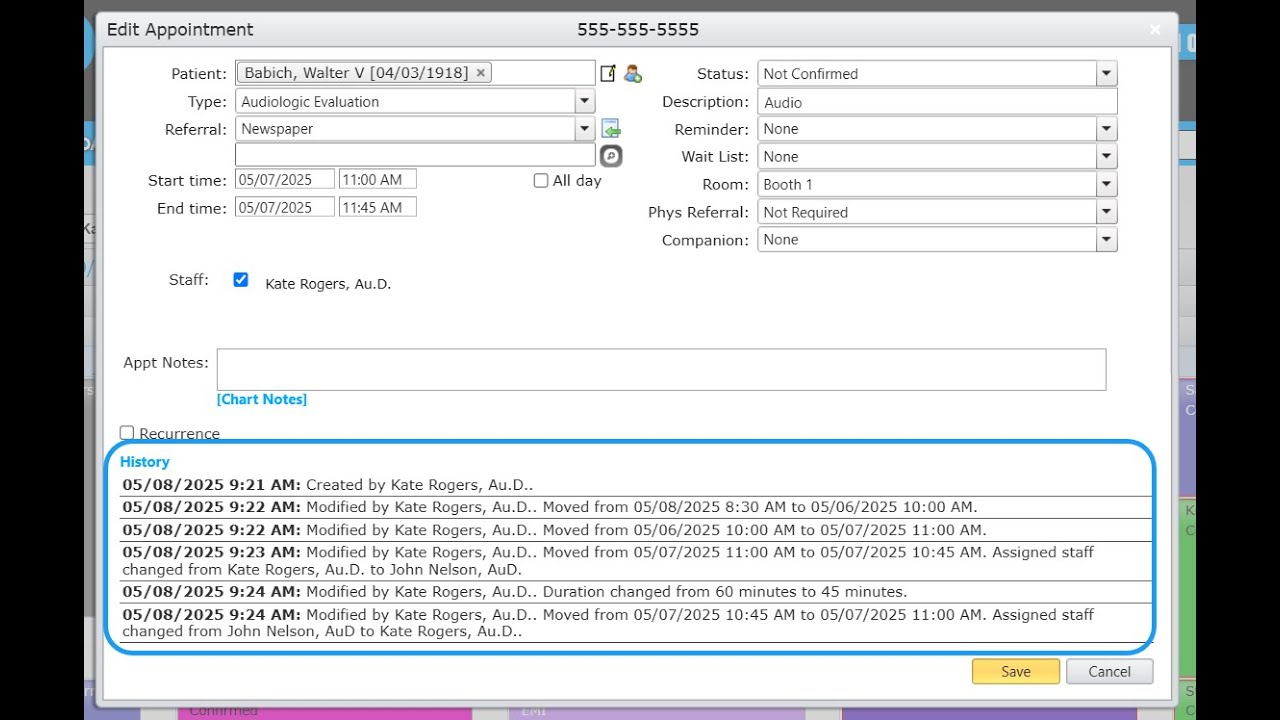Click the empty field below the Referral dropdown
The width and height of the screenshot is (1280, 720).
[x=415, y=155]
